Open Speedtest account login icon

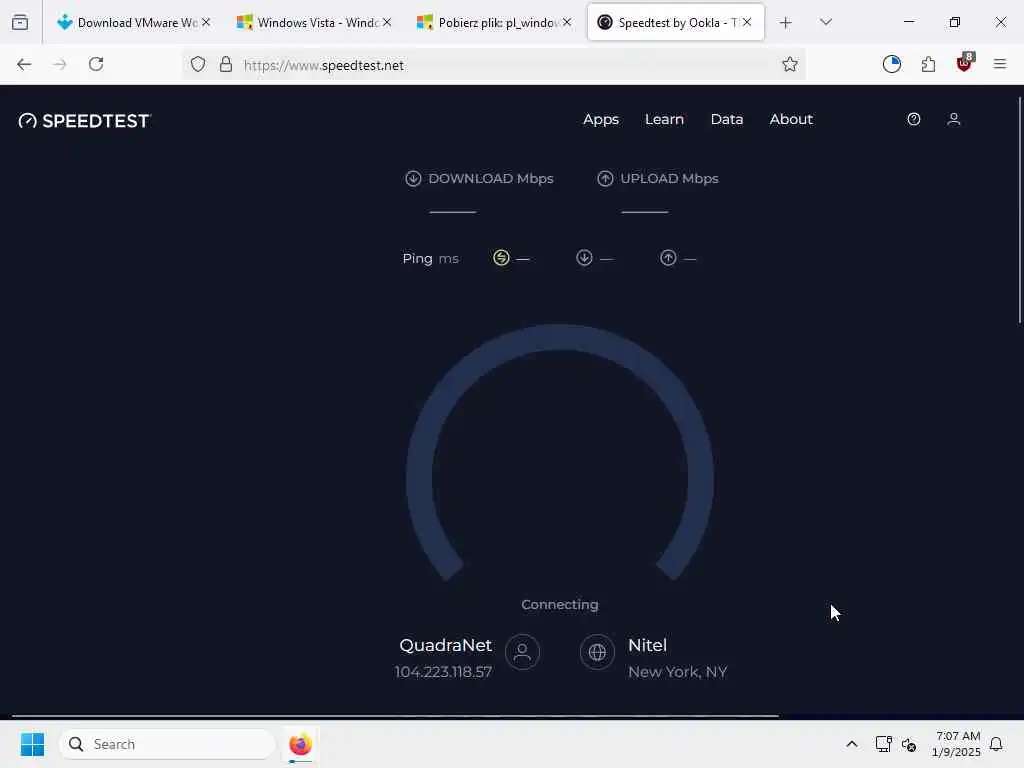pyautogui.click(x=953, y=119)
